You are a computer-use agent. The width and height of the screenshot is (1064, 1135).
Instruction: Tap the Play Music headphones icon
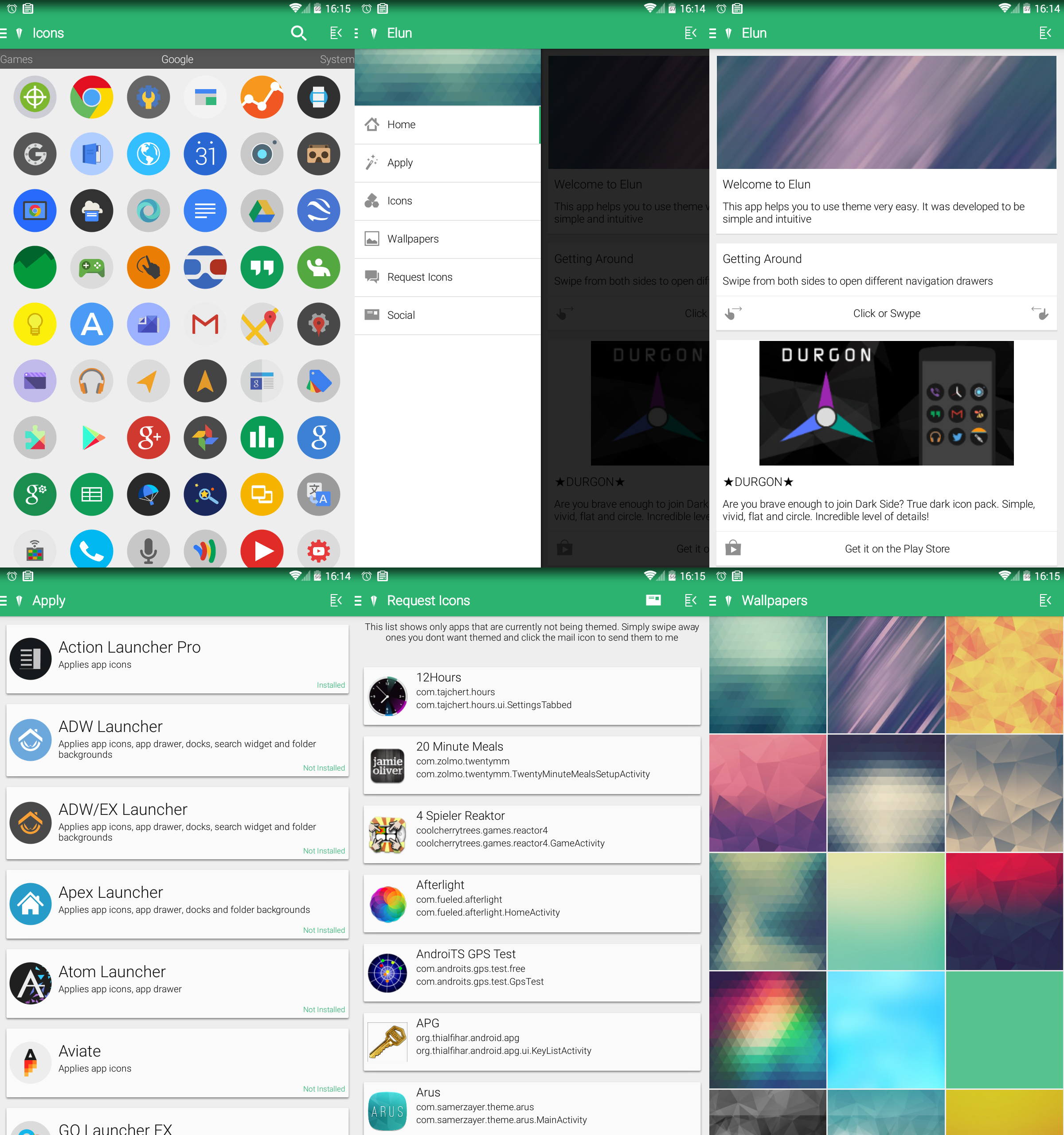click(x=91, y=381)
